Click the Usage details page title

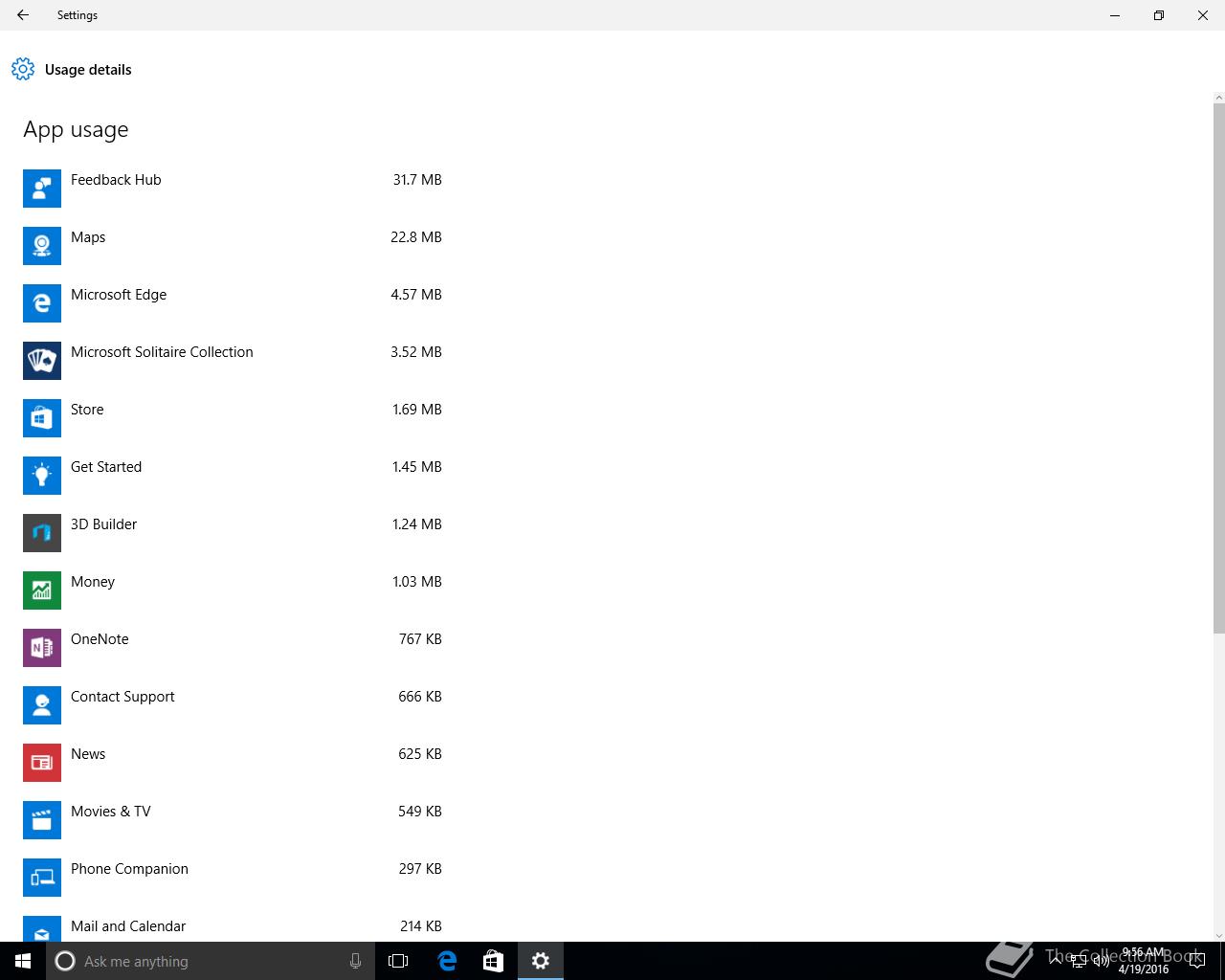point(88,70)
